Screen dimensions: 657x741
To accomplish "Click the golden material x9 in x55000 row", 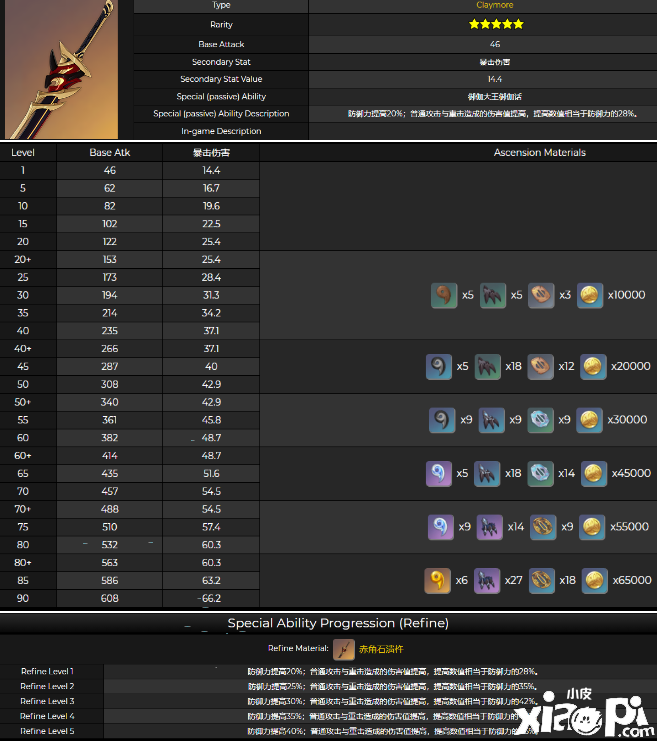I will pos(543,527).
